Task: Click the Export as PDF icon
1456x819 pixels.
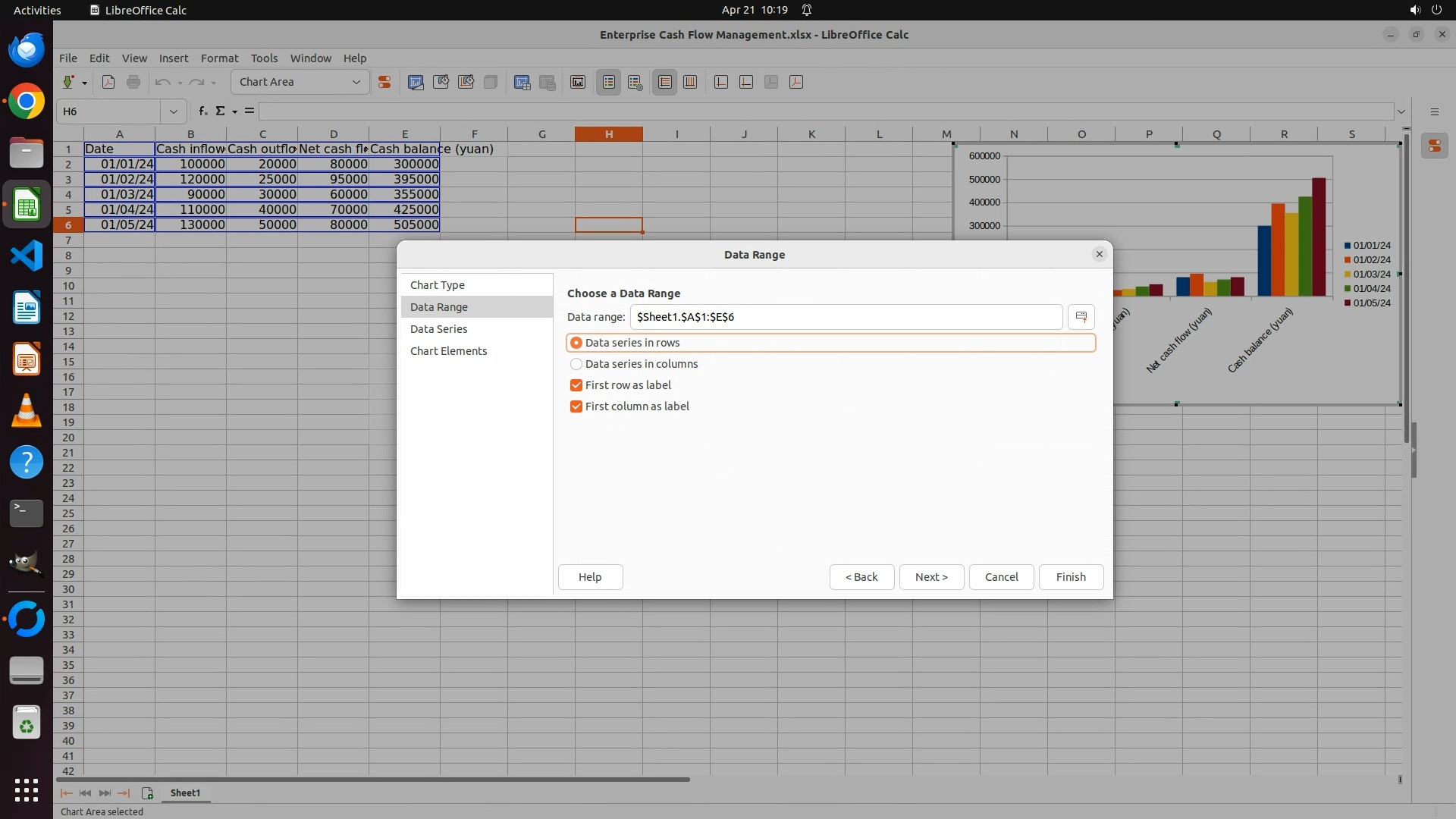Action: tap(108, 82)
